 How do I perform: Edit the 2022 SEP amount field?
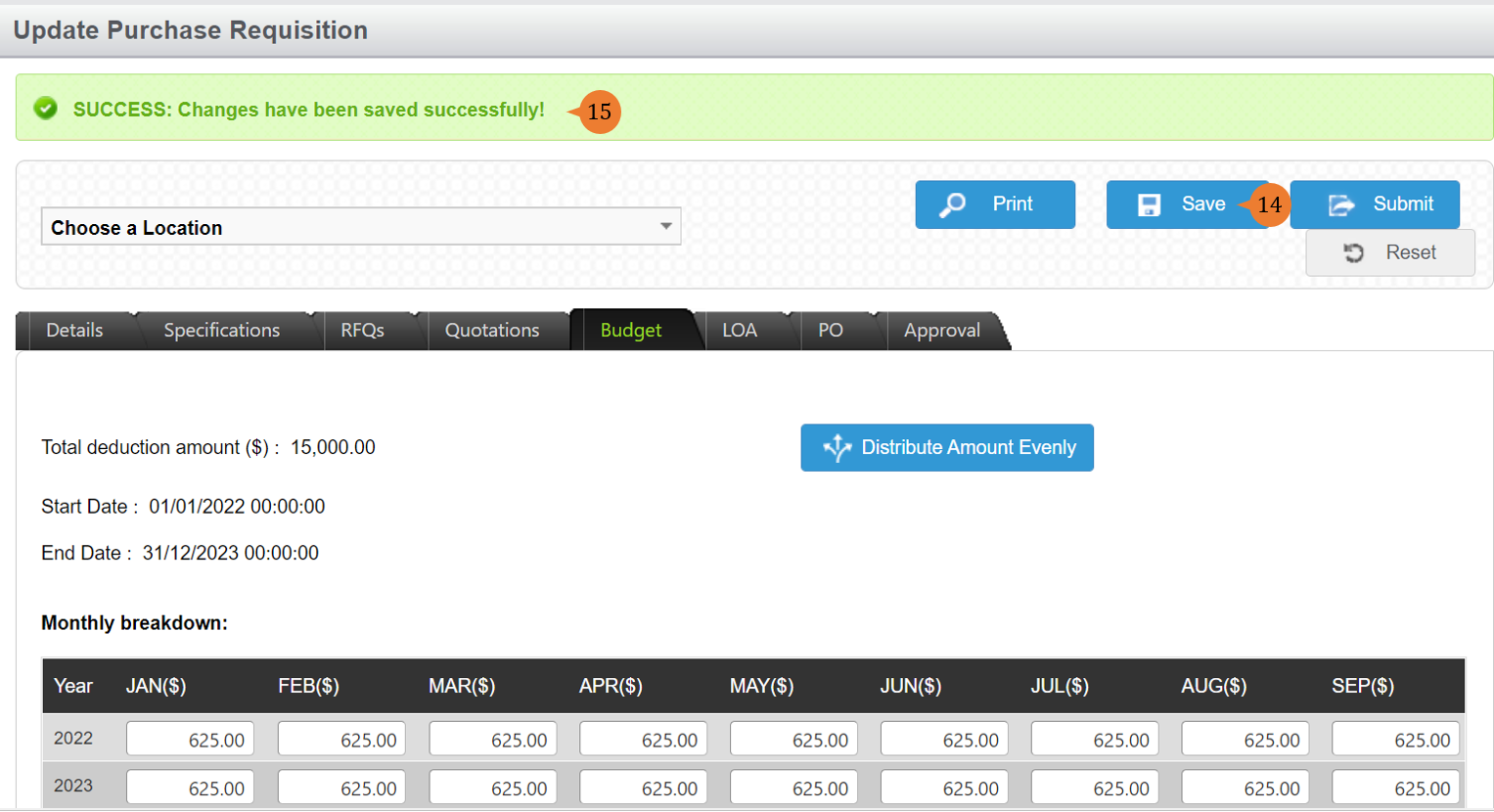[1396, 740]
